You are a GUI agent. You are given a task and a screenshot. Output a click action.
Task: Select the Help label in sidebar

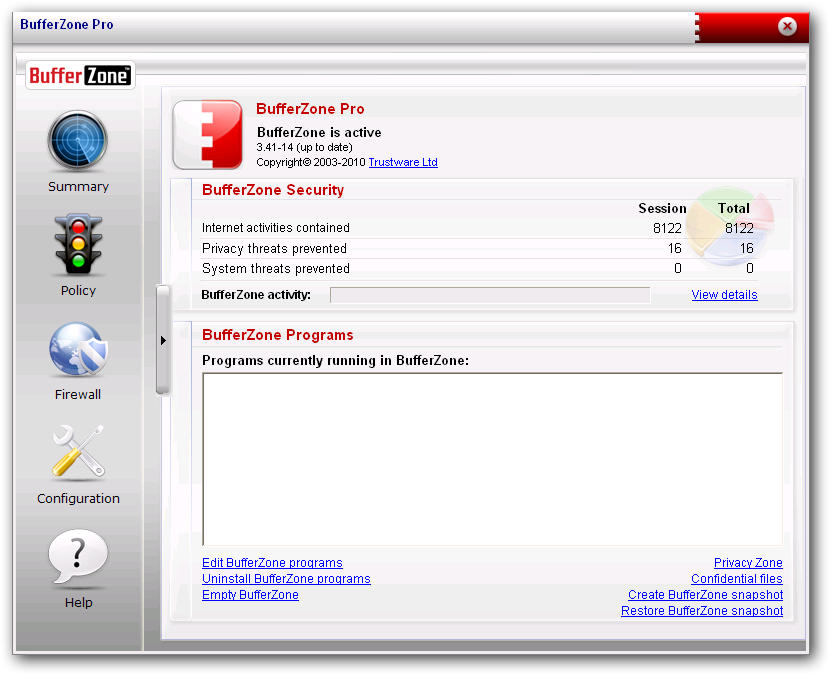pos(78,602)
